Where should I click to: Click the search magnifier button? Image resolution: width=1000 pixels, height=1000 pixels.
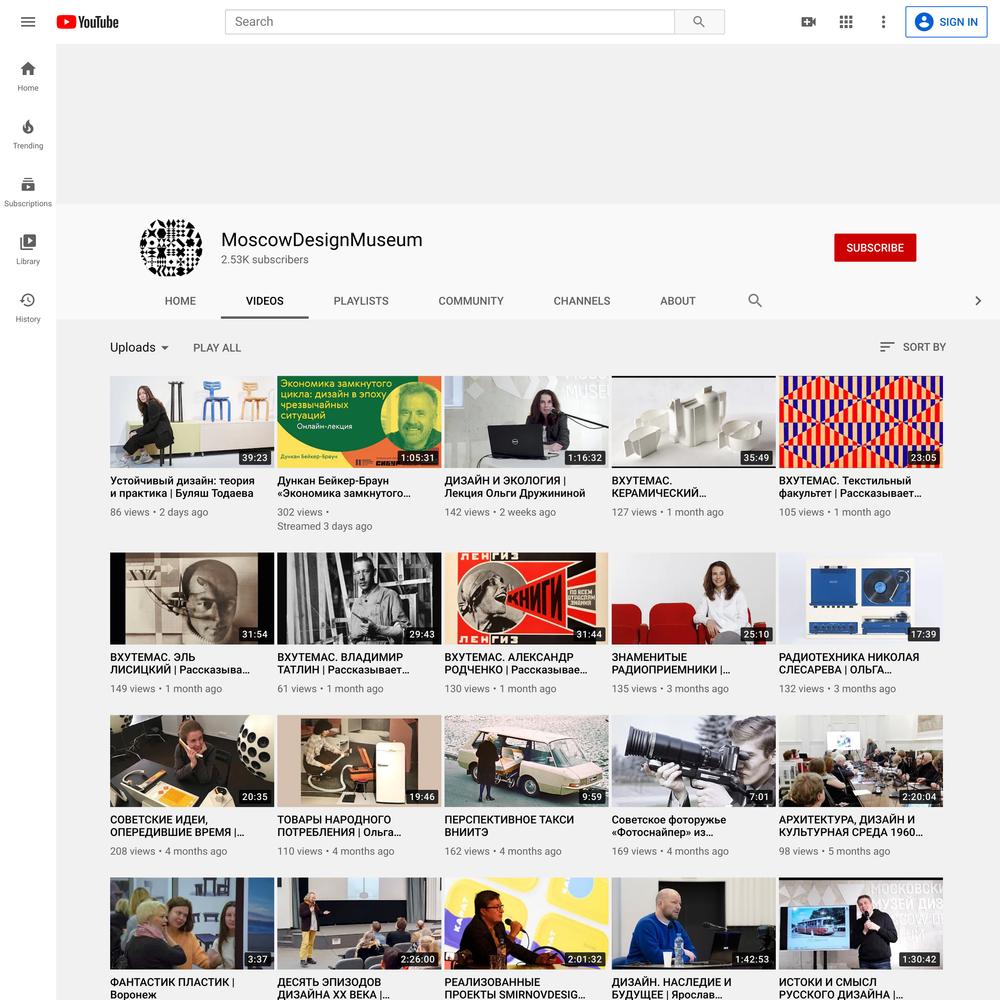pyautogui.click(x=699, y=22)
